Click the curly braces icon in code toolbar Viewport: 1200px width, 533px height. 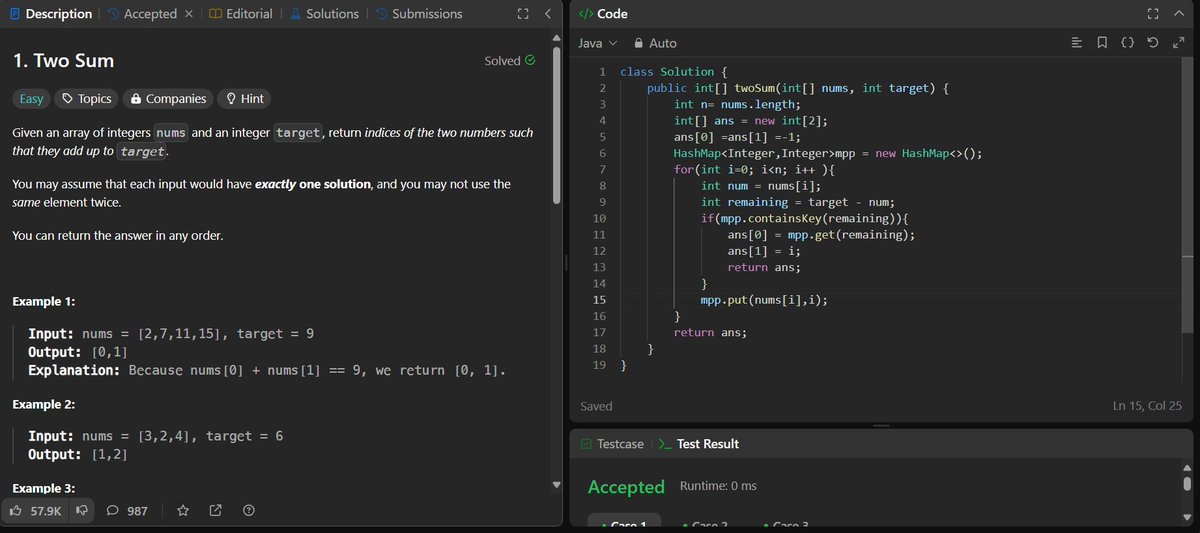click(1127, 43)
